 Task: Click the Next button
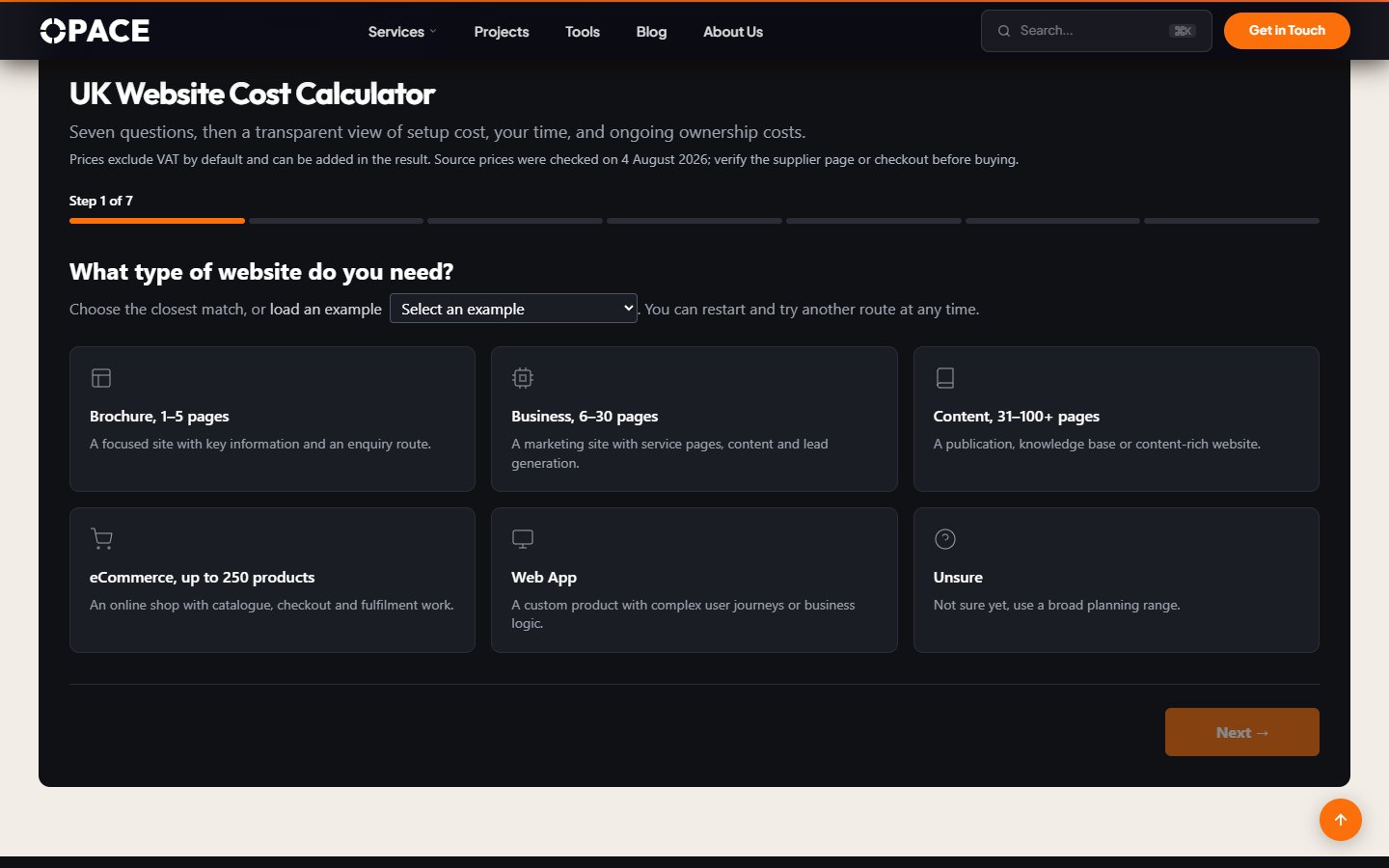pos(1242,732)
